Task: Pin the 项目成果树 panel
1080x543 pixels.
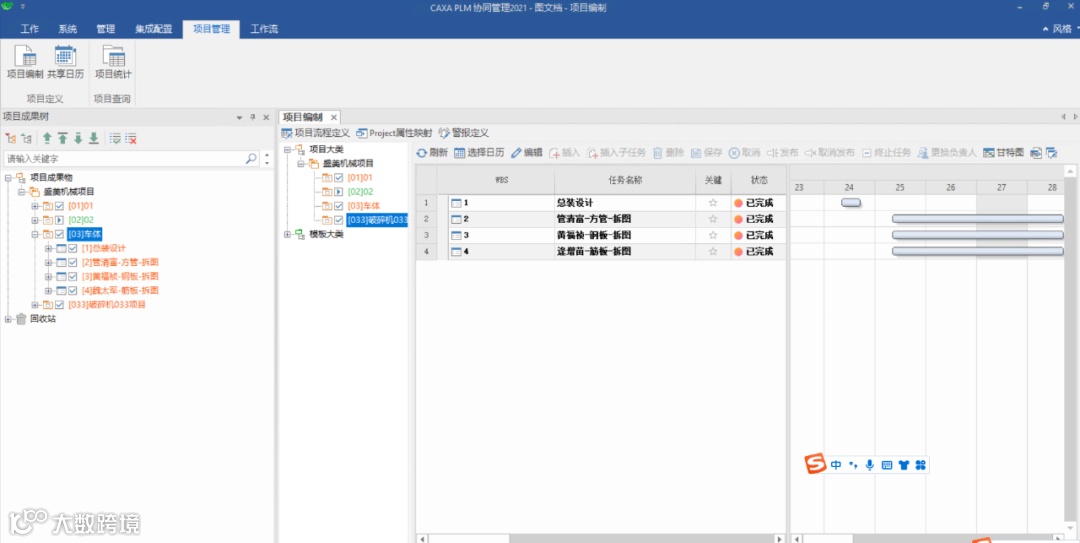Action: (x=253, y=117)
